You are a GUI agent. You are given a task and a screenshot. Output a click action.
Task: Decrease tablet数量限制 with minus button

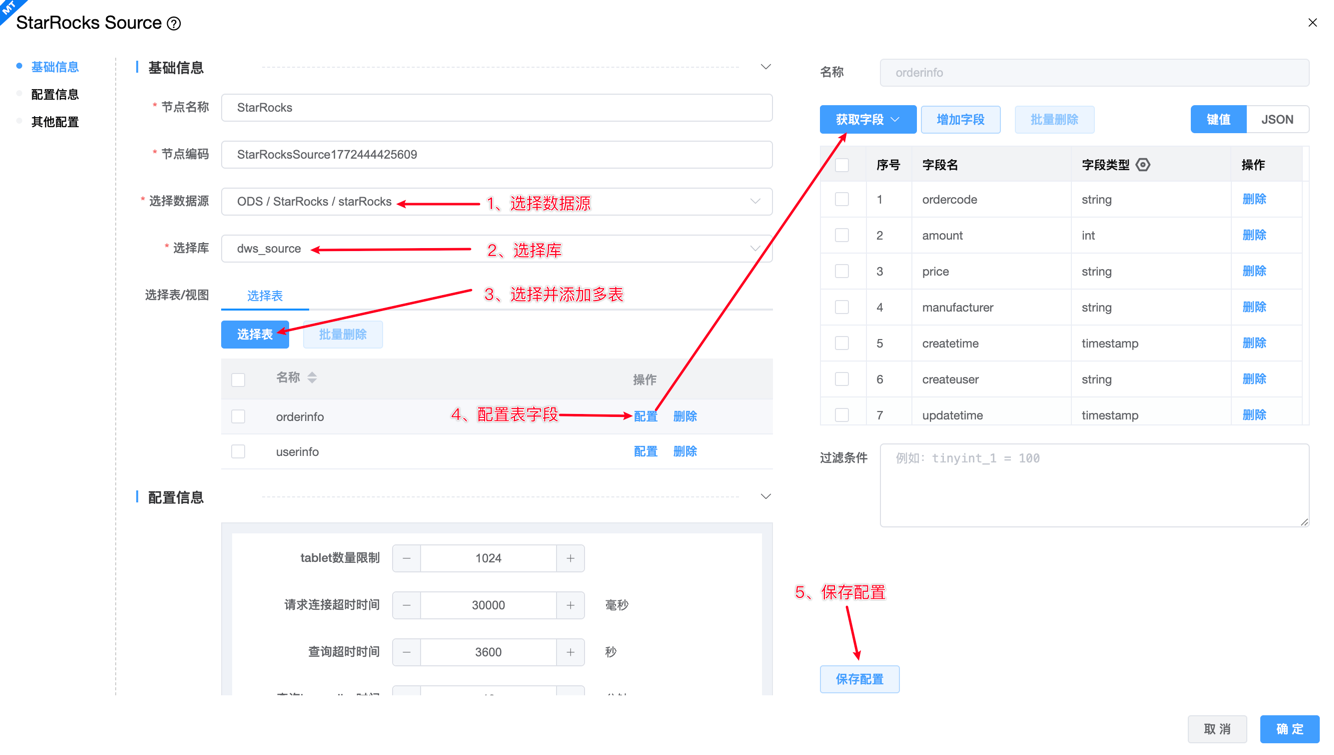click(407, 558)
